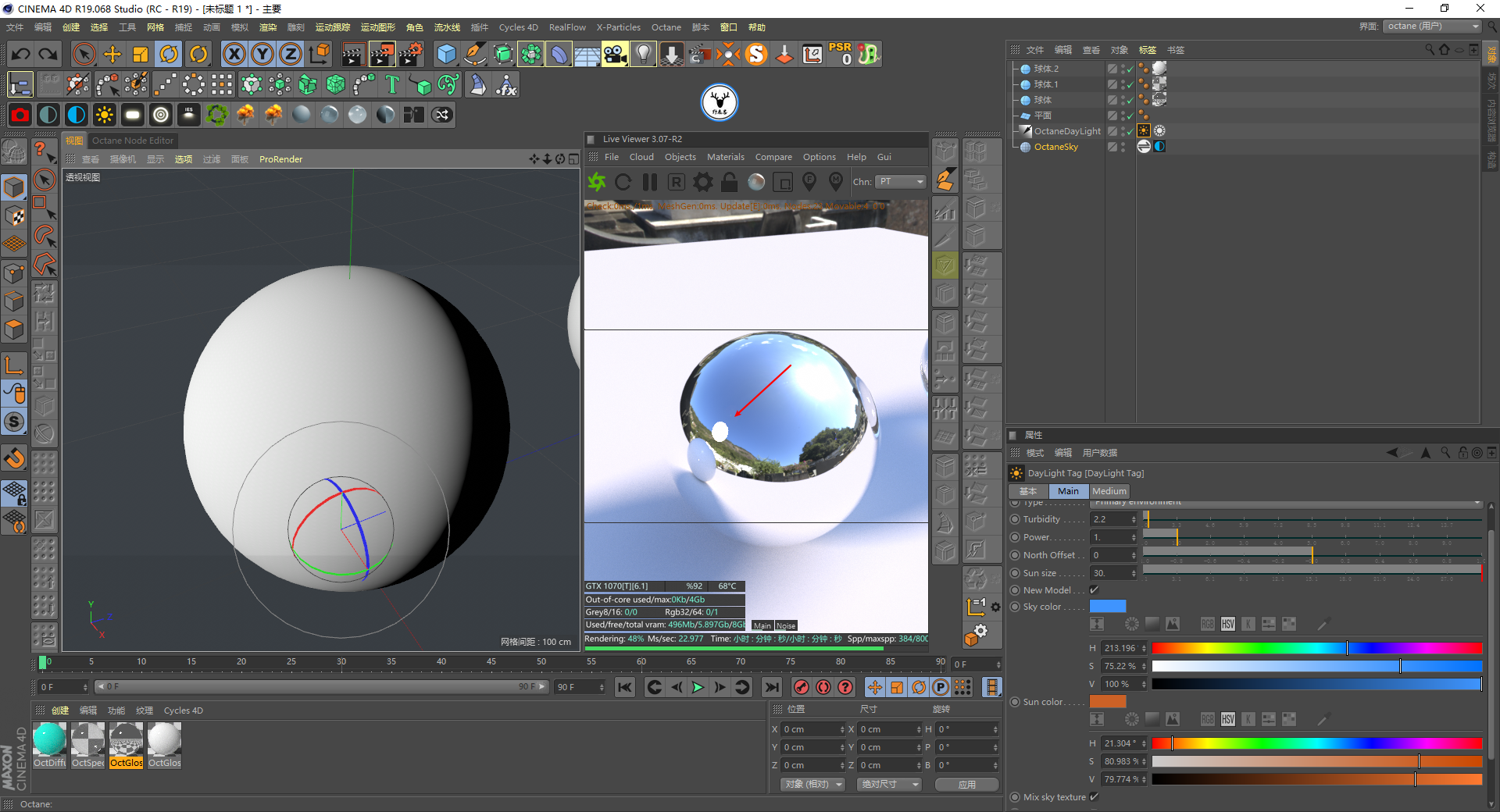
Task: Click the Live Viewer clay sphere icon
Action: 756,182
